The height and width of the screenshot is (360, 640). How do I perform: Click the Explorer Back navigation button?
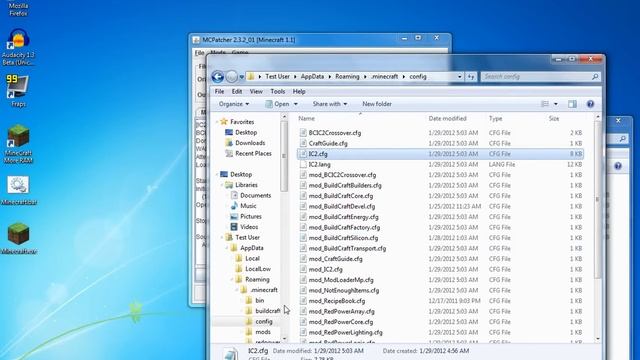click(x=218, y=77)
